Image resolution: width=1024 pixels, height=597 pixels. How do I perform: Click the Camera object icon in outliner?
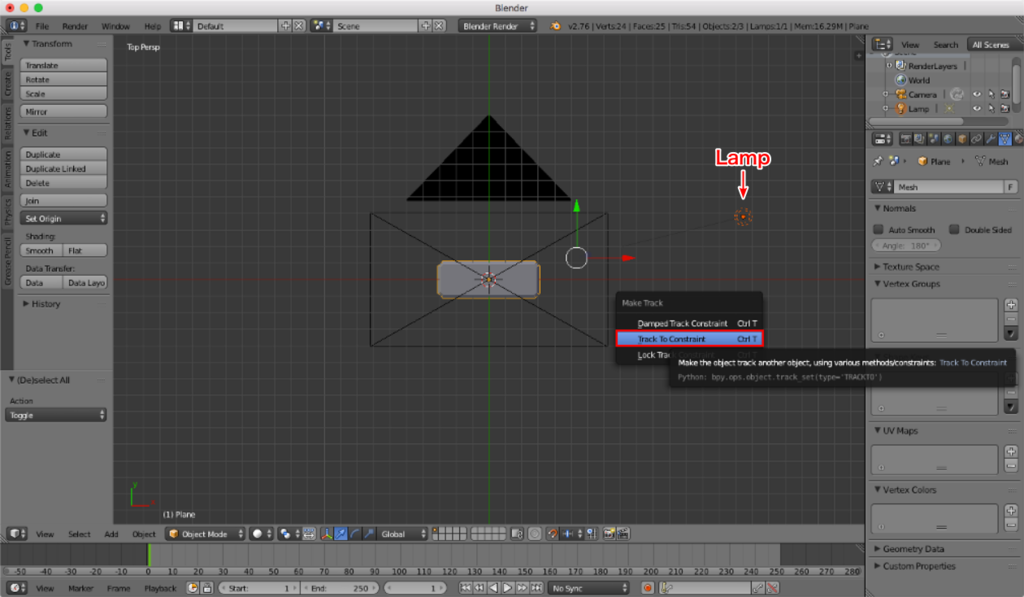(x=901, y=95)
